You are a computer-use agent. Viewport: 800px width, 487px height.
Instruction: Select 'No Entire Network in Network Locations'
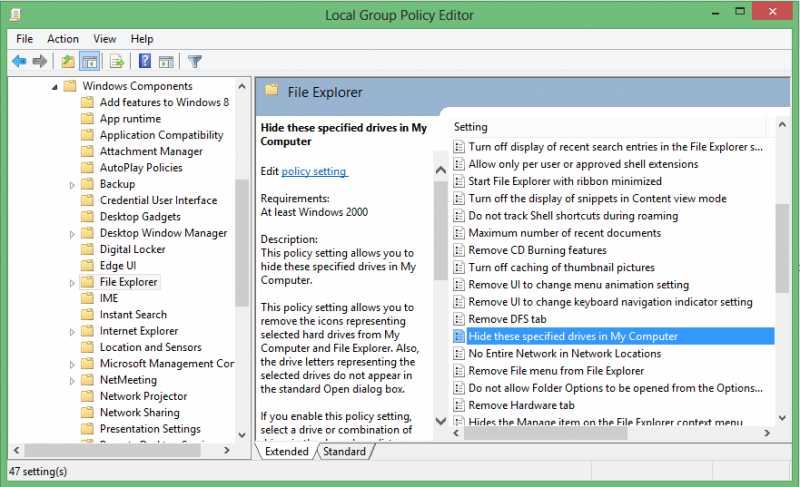coord(564,354)
